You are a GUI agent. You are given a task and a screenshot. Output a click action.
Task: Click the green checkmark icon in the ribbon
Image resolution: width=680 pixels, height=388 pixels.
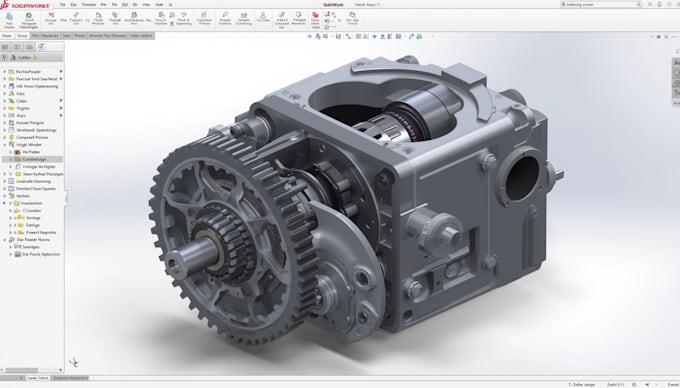click(29, 15)
